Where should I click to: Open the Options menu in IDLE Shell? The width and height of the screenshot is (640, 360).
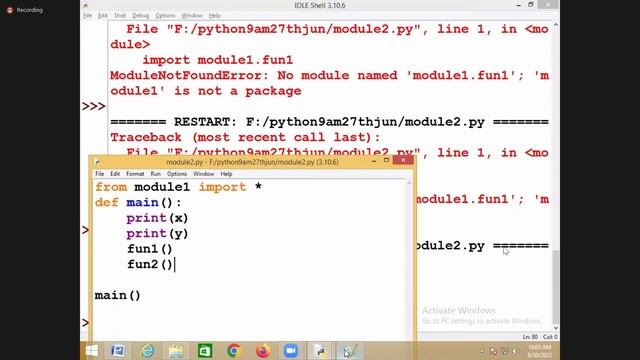pos(165,16)
